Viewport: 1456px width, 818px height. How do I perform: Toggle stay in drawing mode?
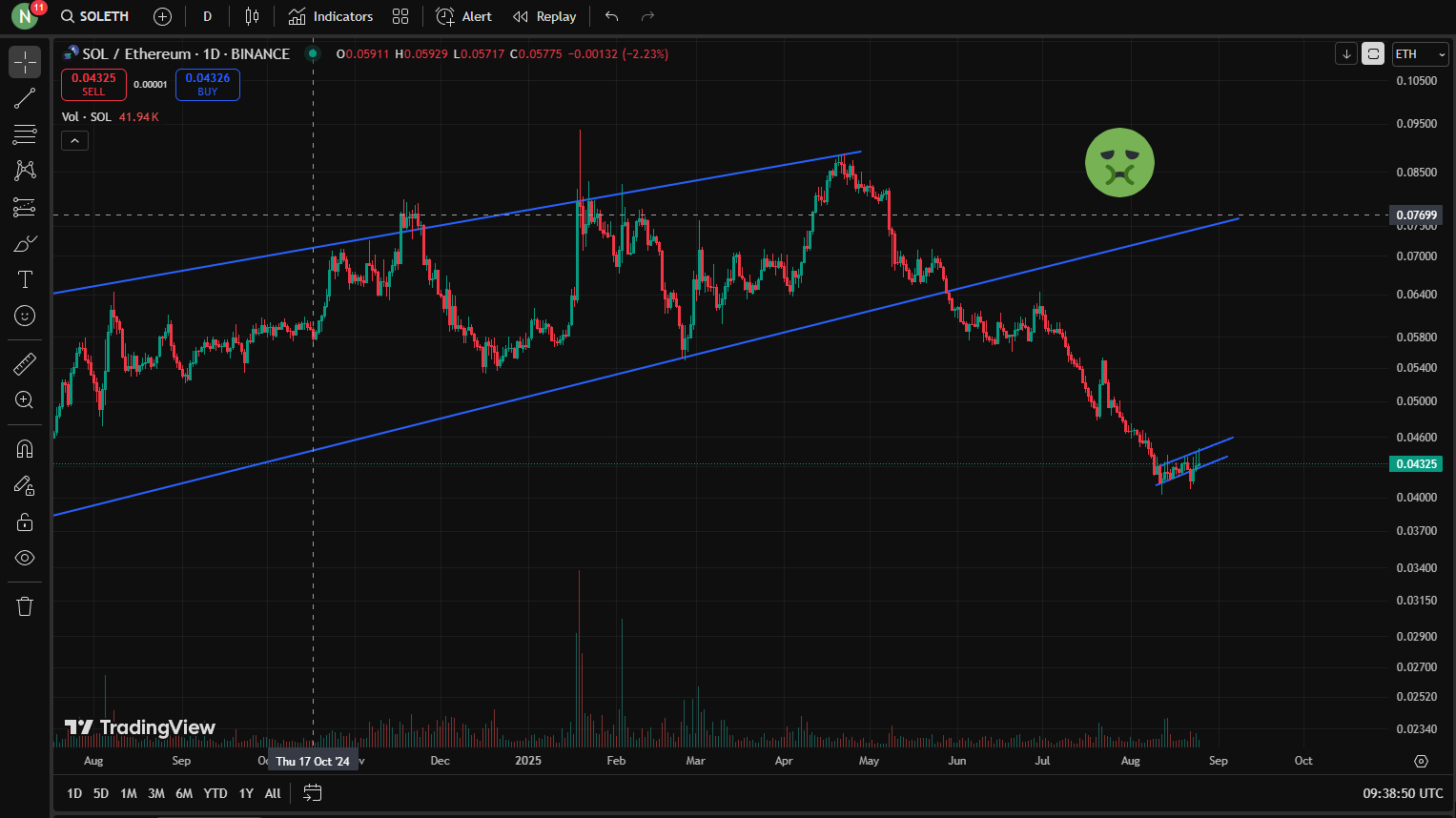coord(25,486)
